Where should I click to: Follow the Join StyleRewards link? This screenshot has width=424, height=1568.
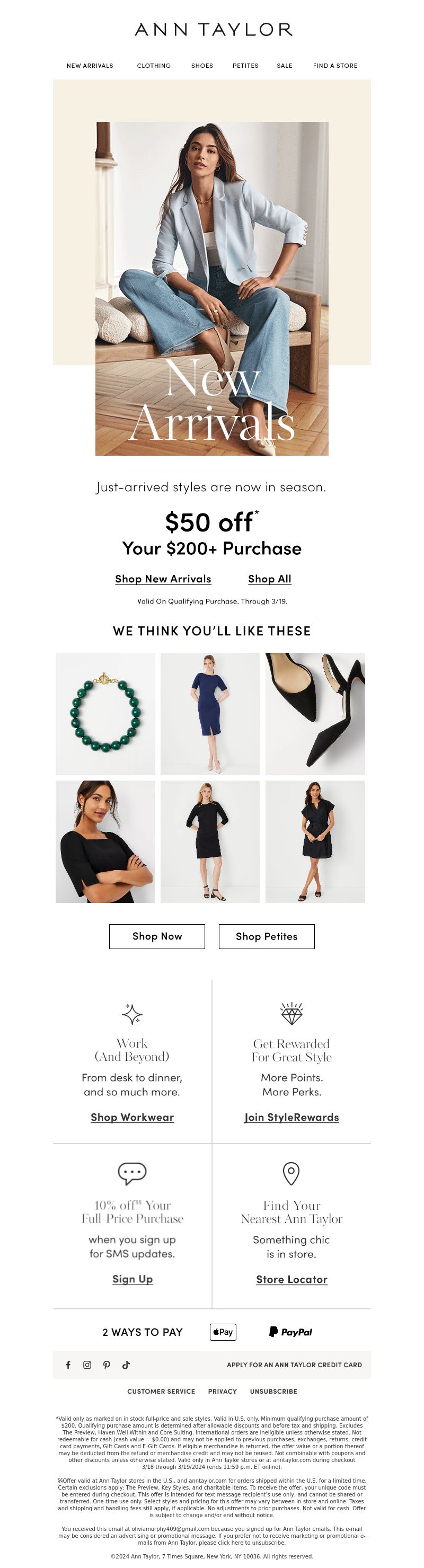click(291, 1117)
